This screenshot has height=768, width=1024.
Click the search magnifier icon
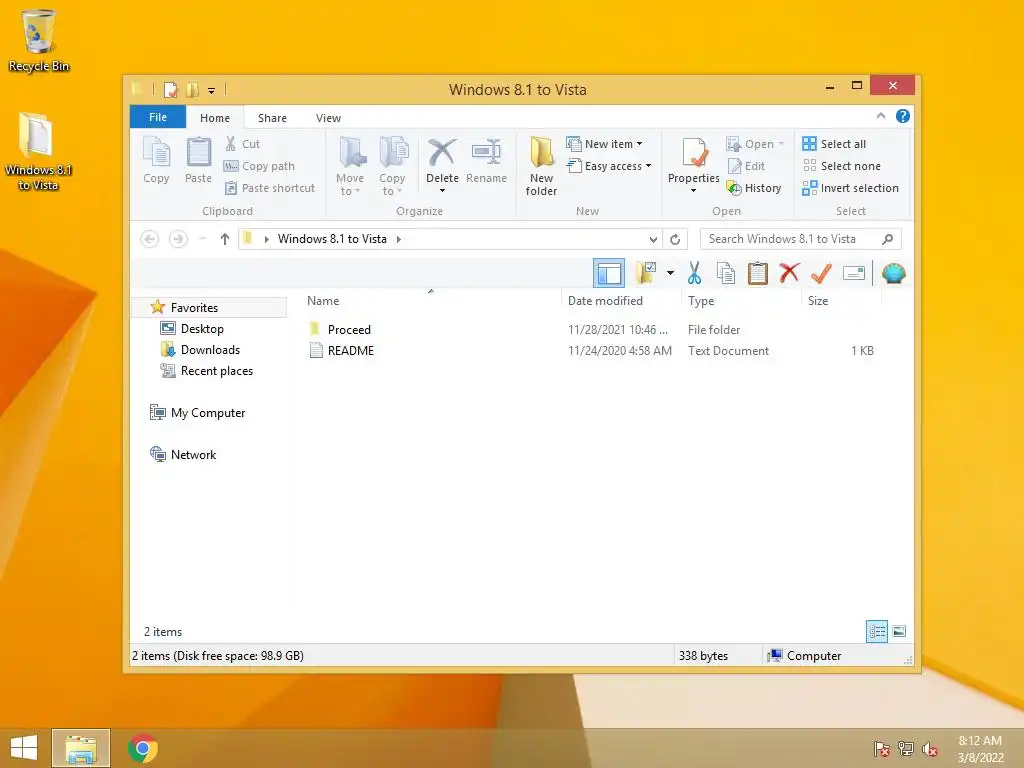pos(888,239)
